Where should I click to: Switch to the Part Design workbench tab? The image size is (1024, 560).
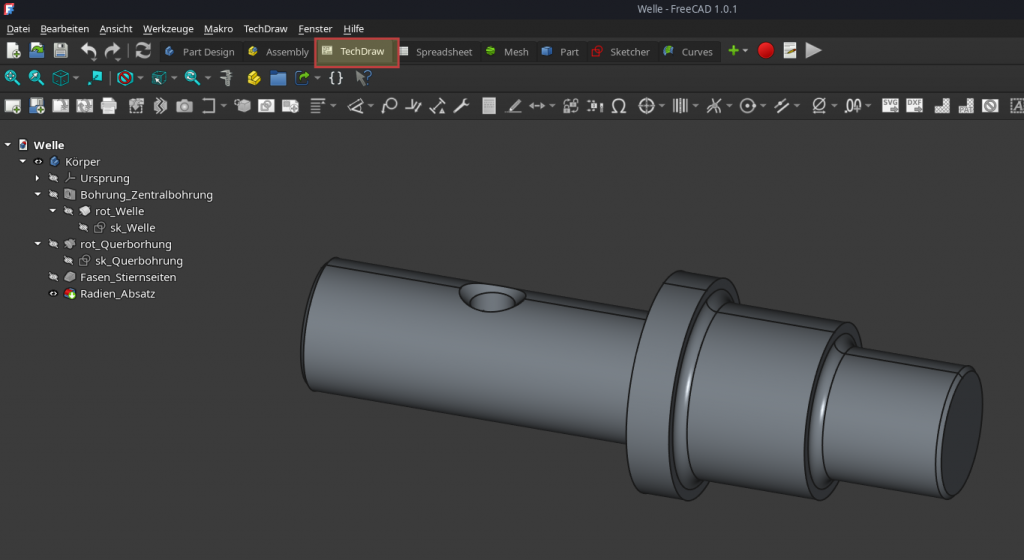point(207,52)
